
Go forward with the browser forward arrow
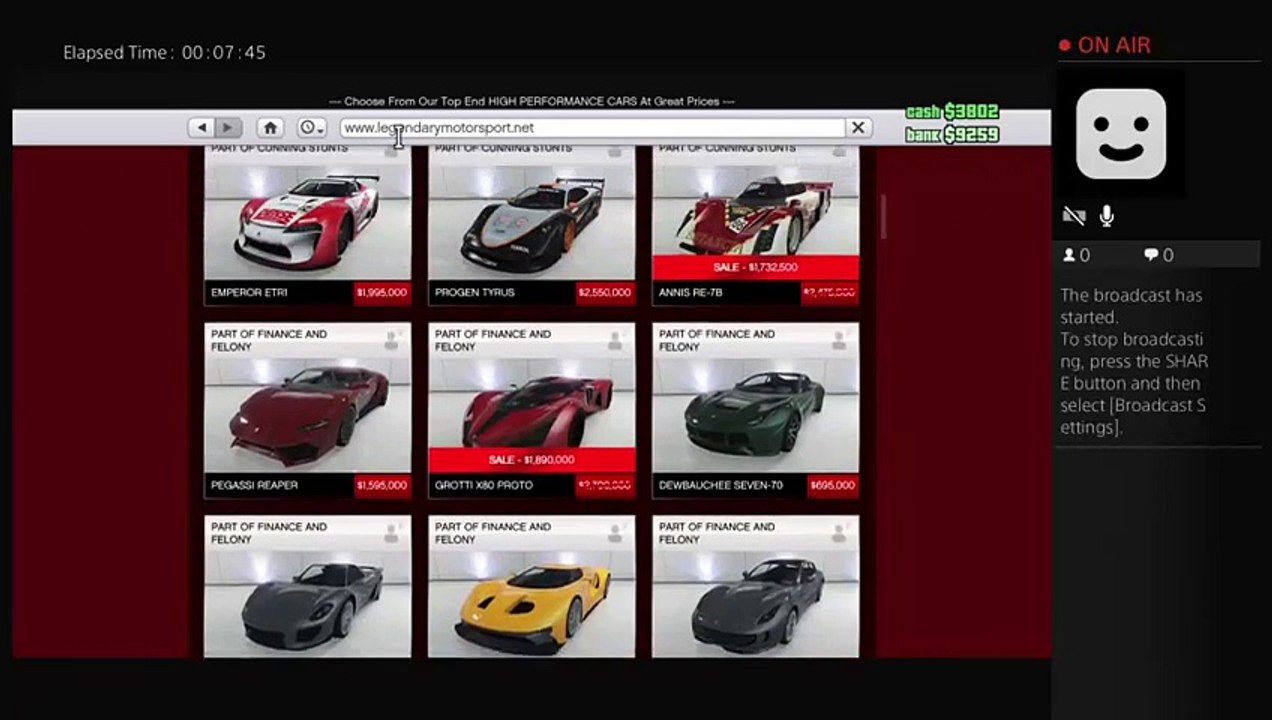pyautogui.click(x=228, y=128)
